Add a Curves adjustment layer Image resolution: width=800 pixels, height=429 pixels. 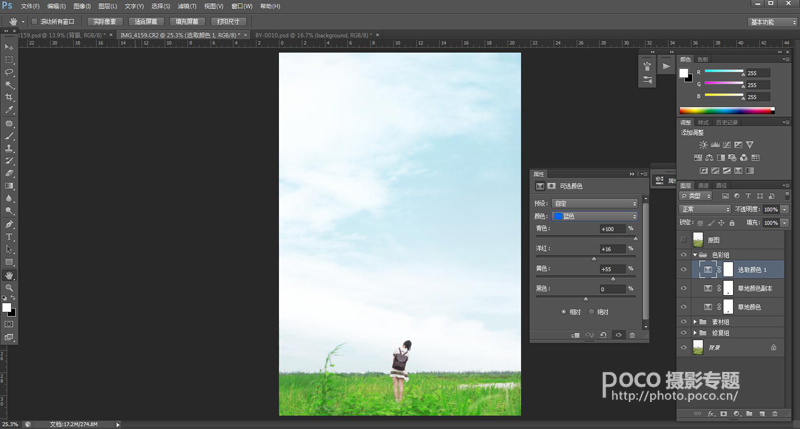pos(727,145)
